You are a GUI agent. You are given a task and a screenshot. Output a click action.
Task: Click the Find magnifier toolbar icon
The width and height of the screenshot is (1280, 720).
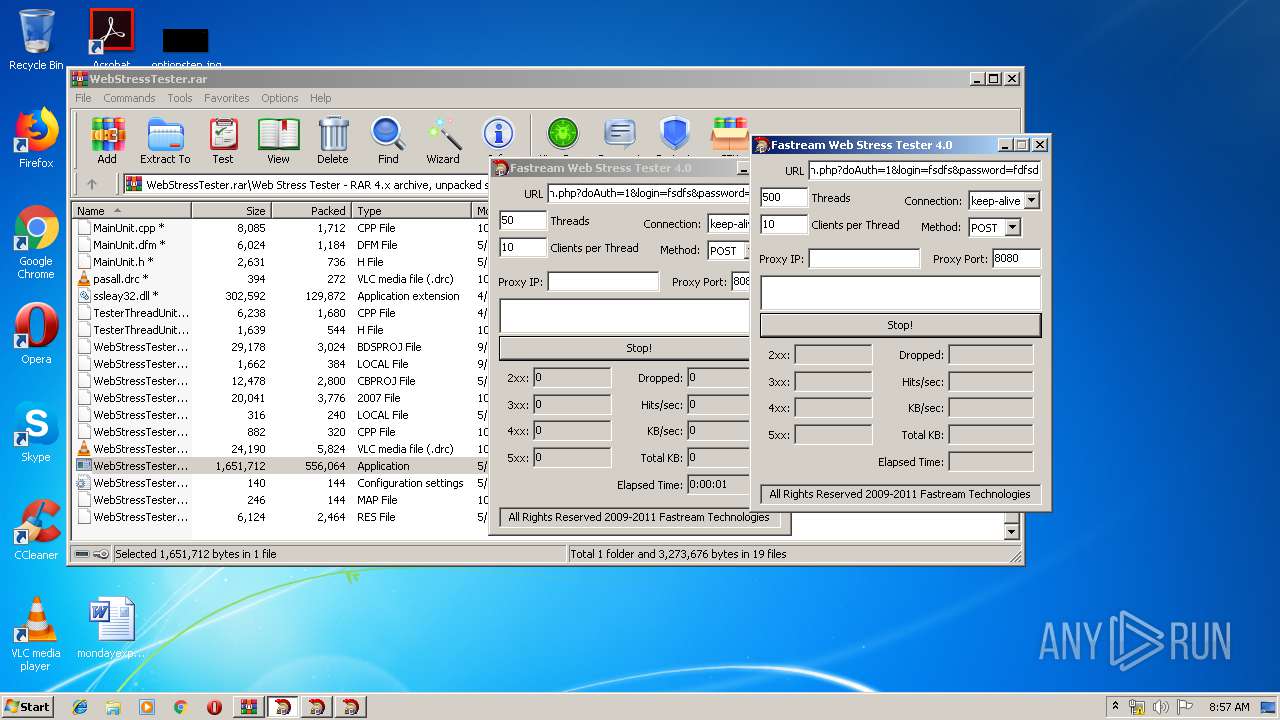tap(388, 140)
